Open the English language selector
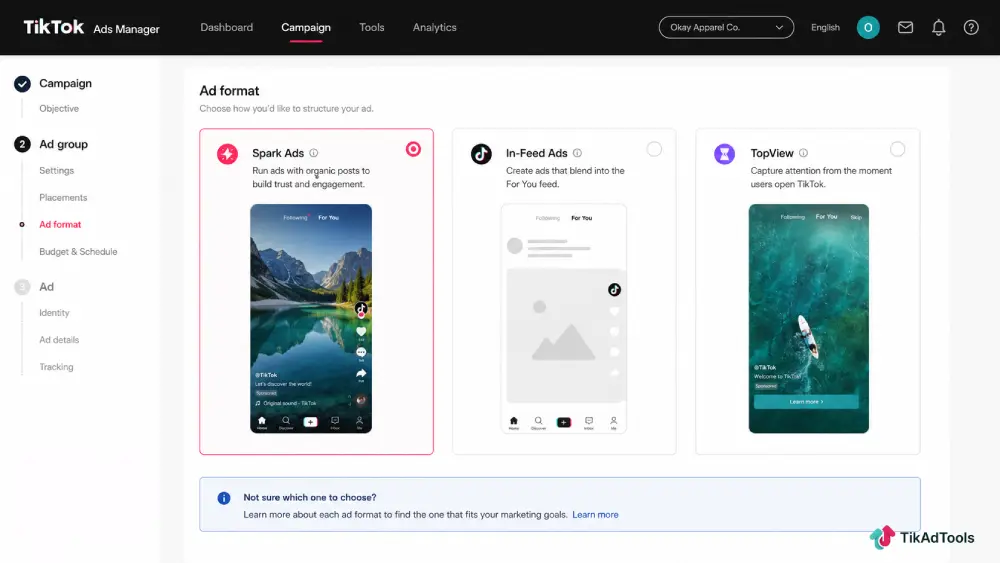This screenshot has width=1000, height=563. pyautogui.click(x=825, y=27)
